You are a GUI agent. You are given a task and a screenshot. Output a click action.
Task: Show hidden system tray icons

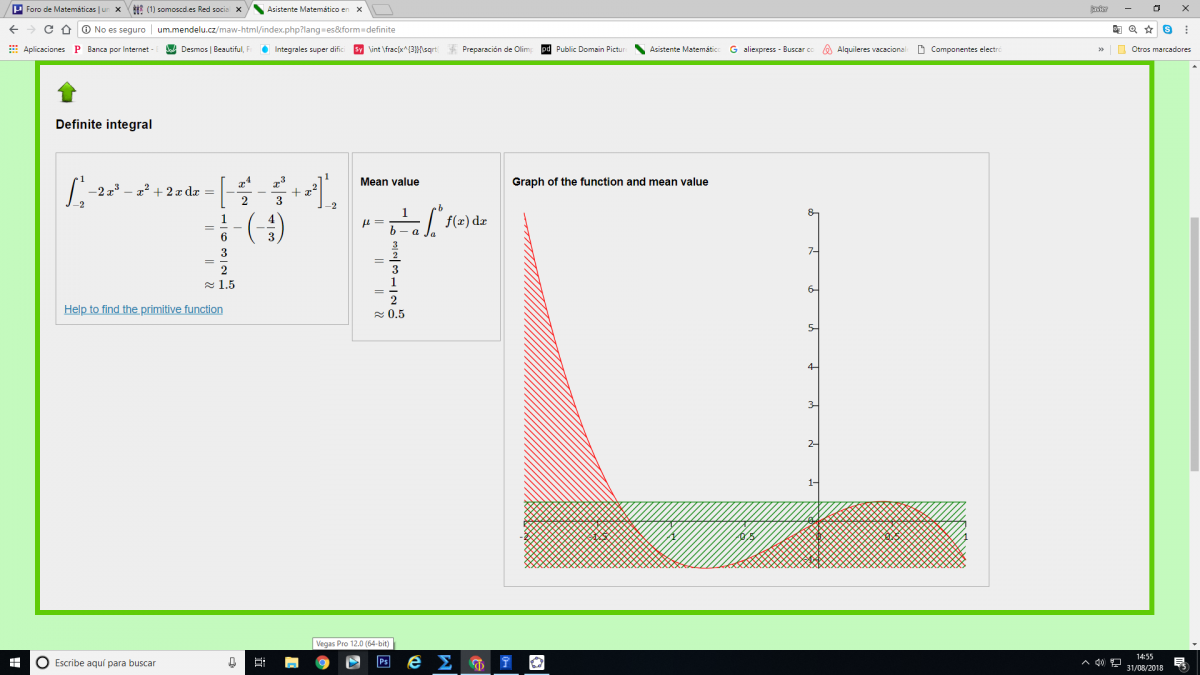pyautogui.click(x=1086, y=662)
